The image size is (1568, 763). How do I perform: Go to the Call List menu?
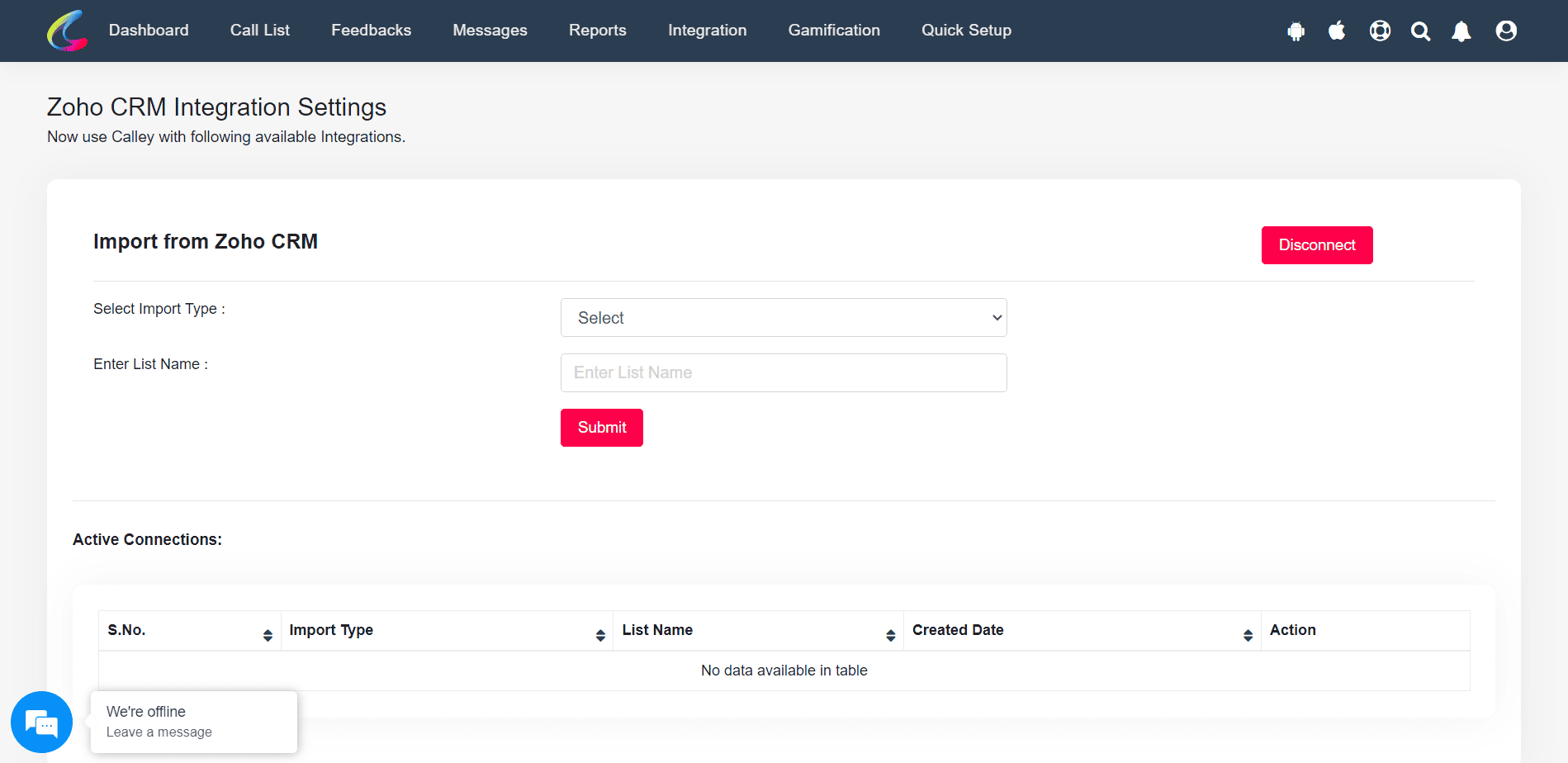click(260, 31)
